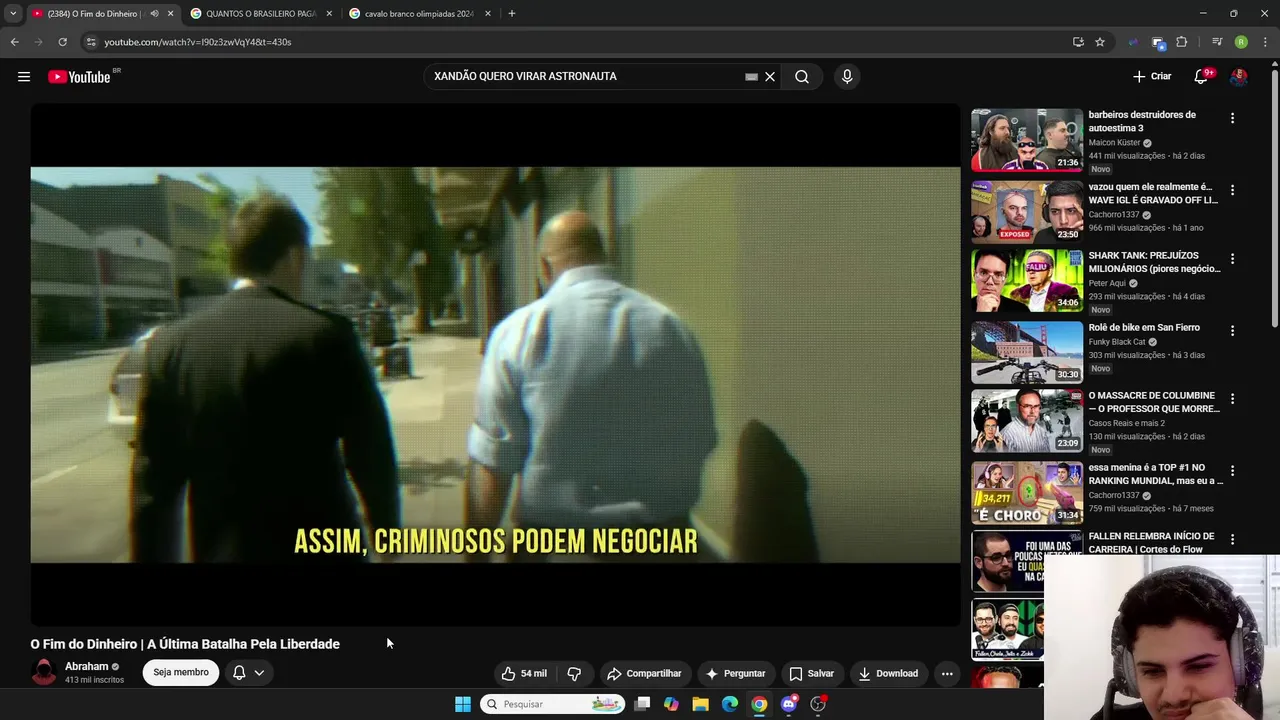Like the video with 54 mil thumbs up
The height and width of the screenshot is (720, 1280).
pyautogui.click(x=524, y=673)
